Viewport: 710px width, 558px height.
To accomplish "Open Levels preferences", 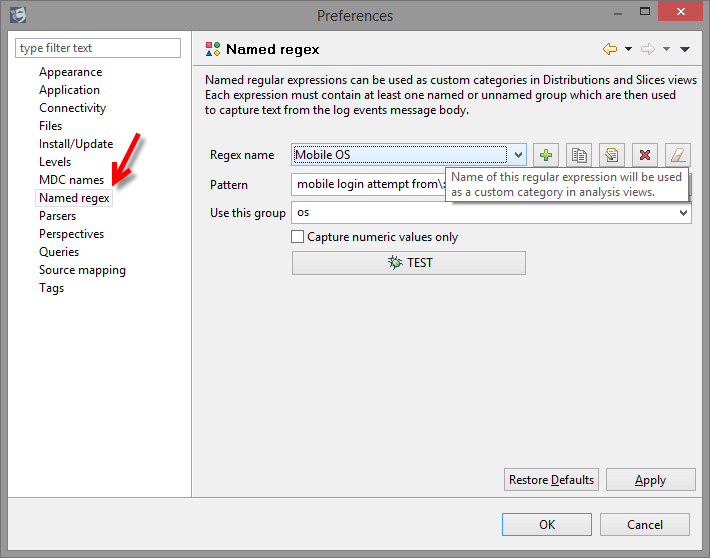I will (55, 162).
